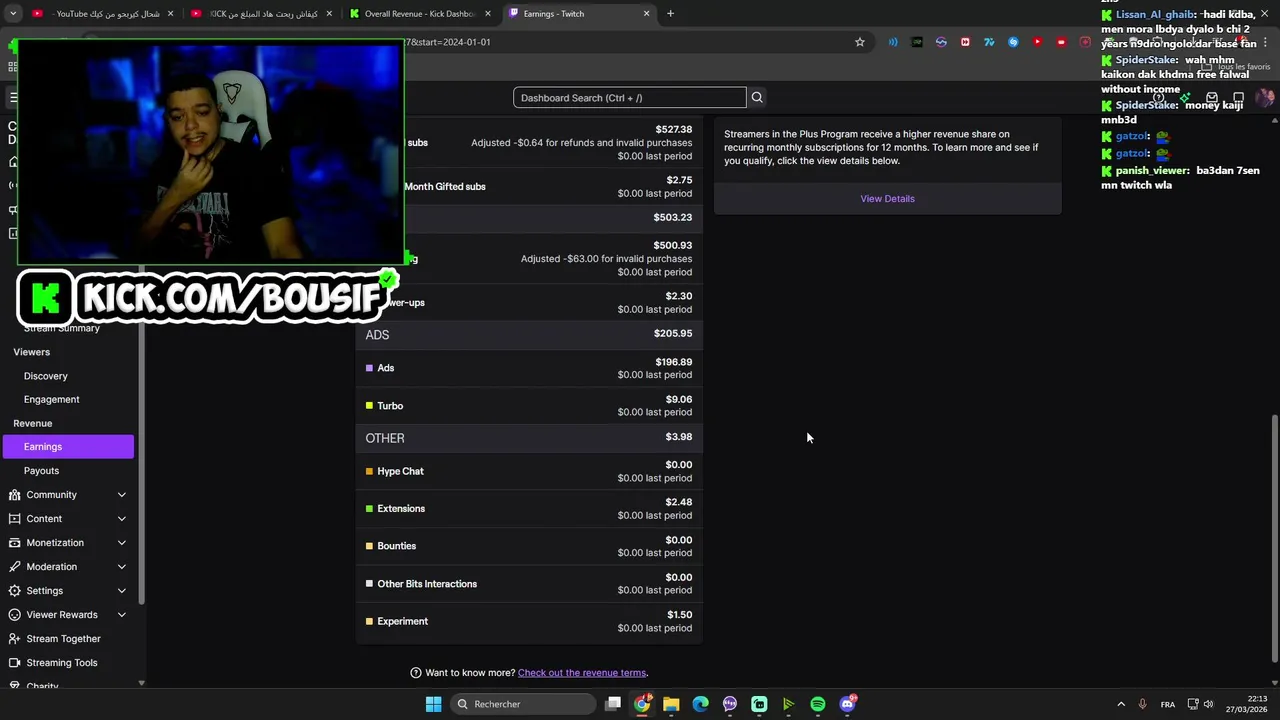Click the FRA language indicator
1280x720 pixels.
coord(1168,704)
